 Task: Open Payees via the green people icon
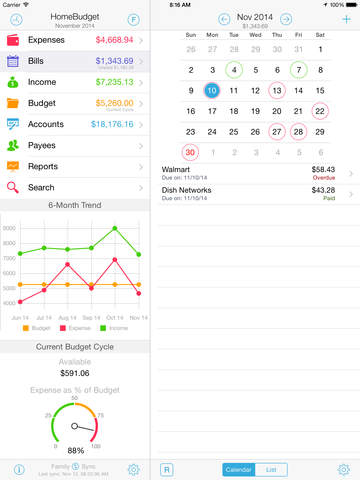(13, 145)
